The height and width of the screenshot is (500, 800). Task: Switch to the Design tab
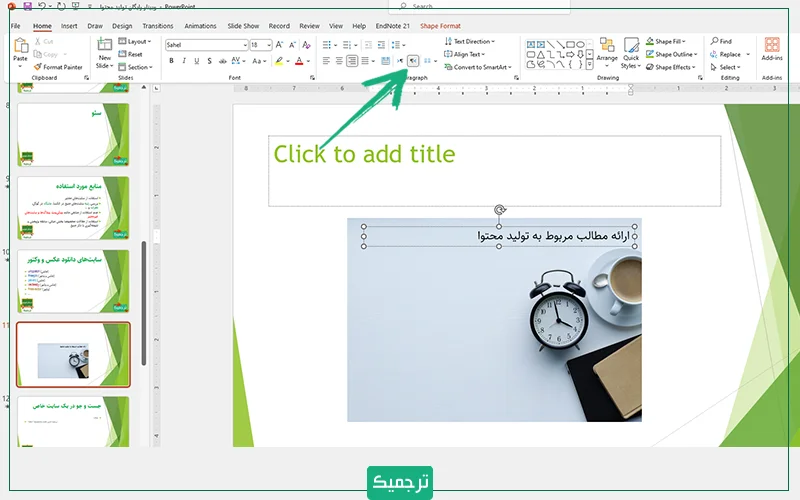(122, 26)
